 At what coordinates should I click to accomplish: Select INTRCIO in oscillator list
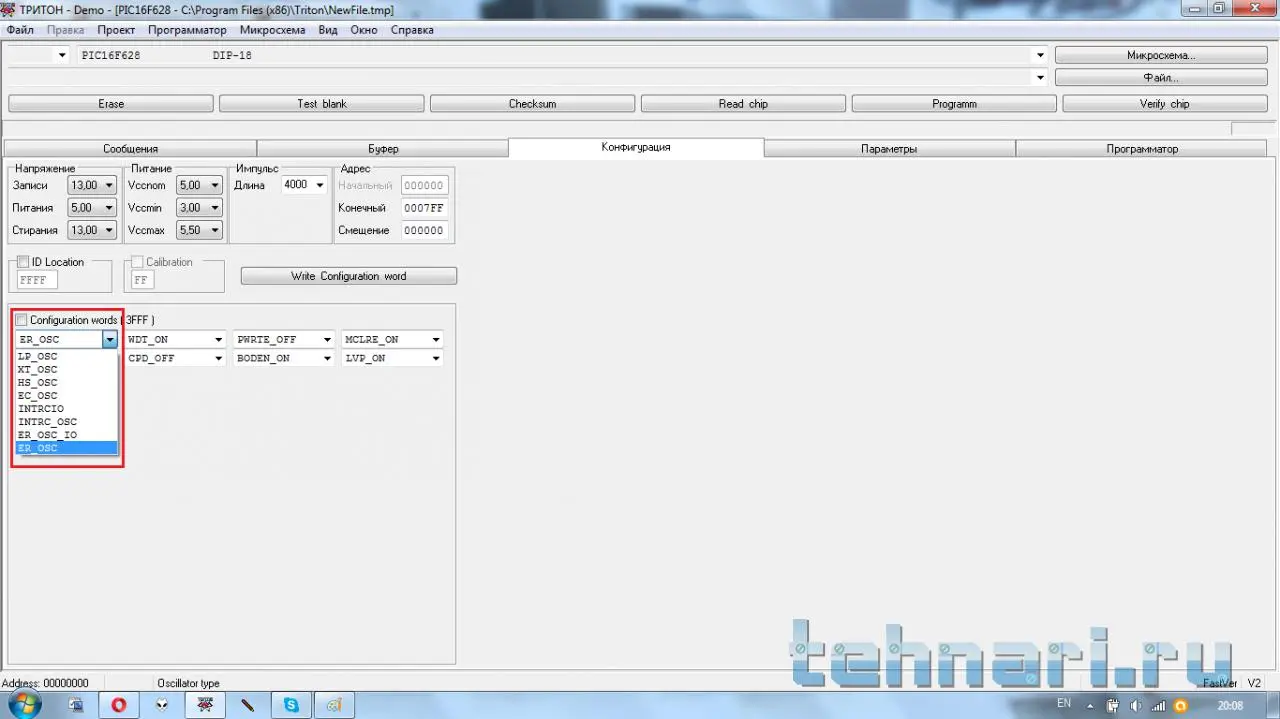[x=67, y=409]
